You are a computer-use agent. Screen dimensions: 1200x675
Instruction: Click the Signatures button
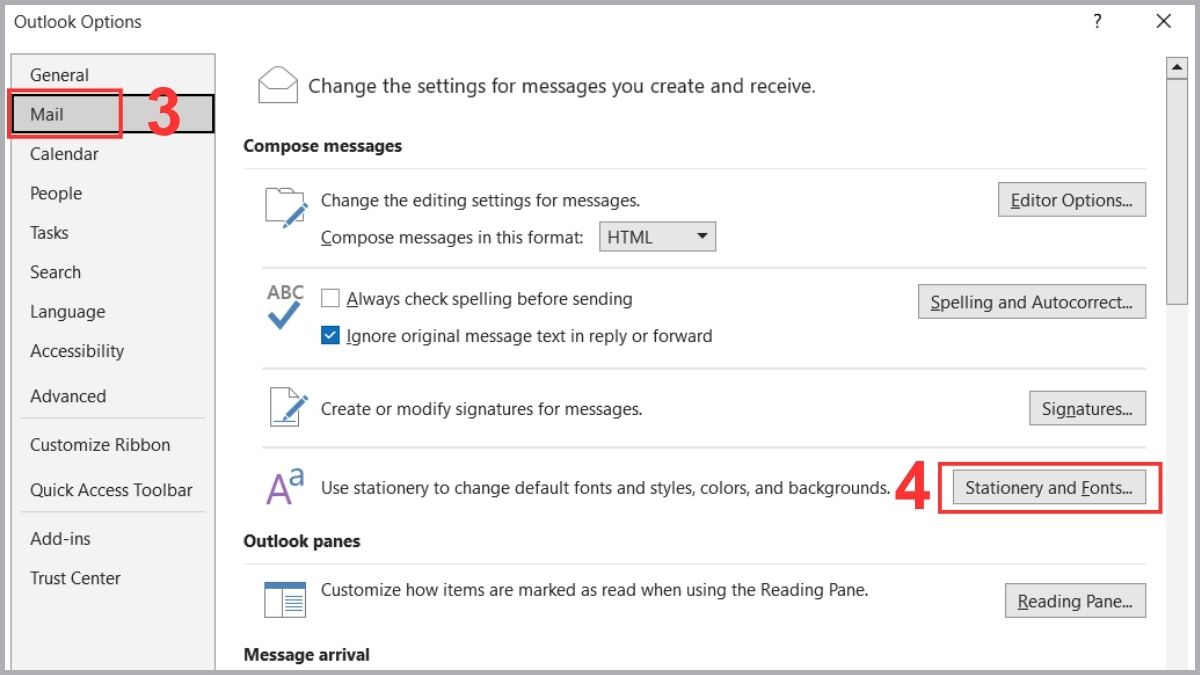1087,408
